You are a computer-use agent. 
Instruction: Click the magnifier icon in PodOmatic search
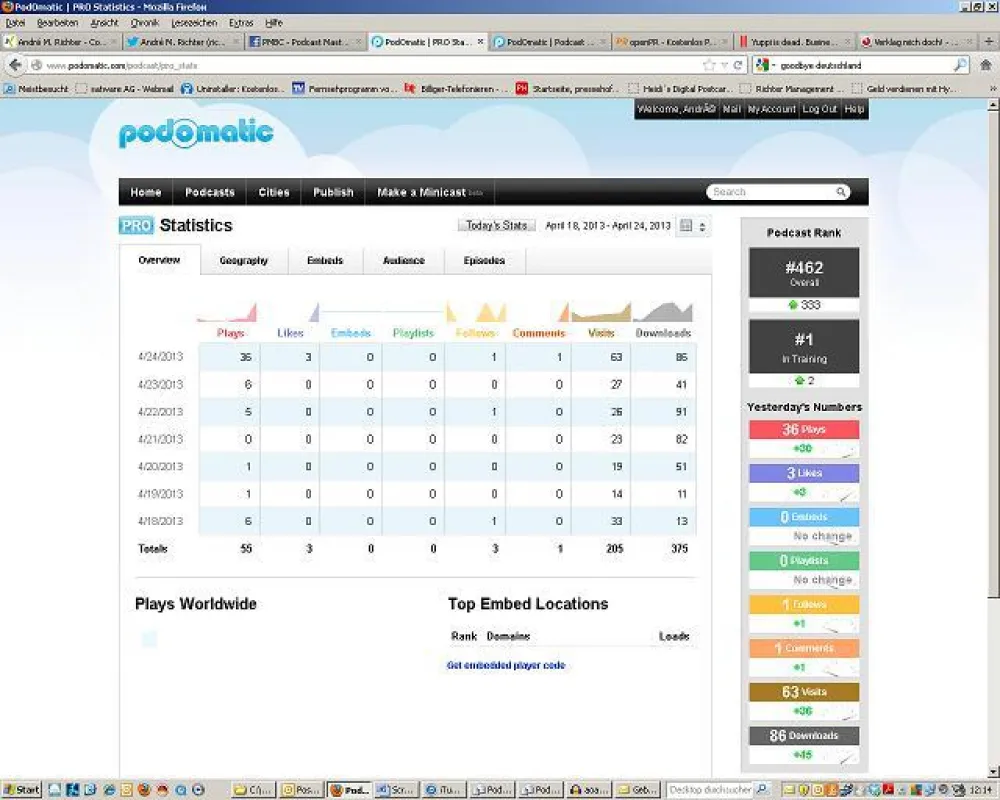pyautogui.click(x=841, y=191)
